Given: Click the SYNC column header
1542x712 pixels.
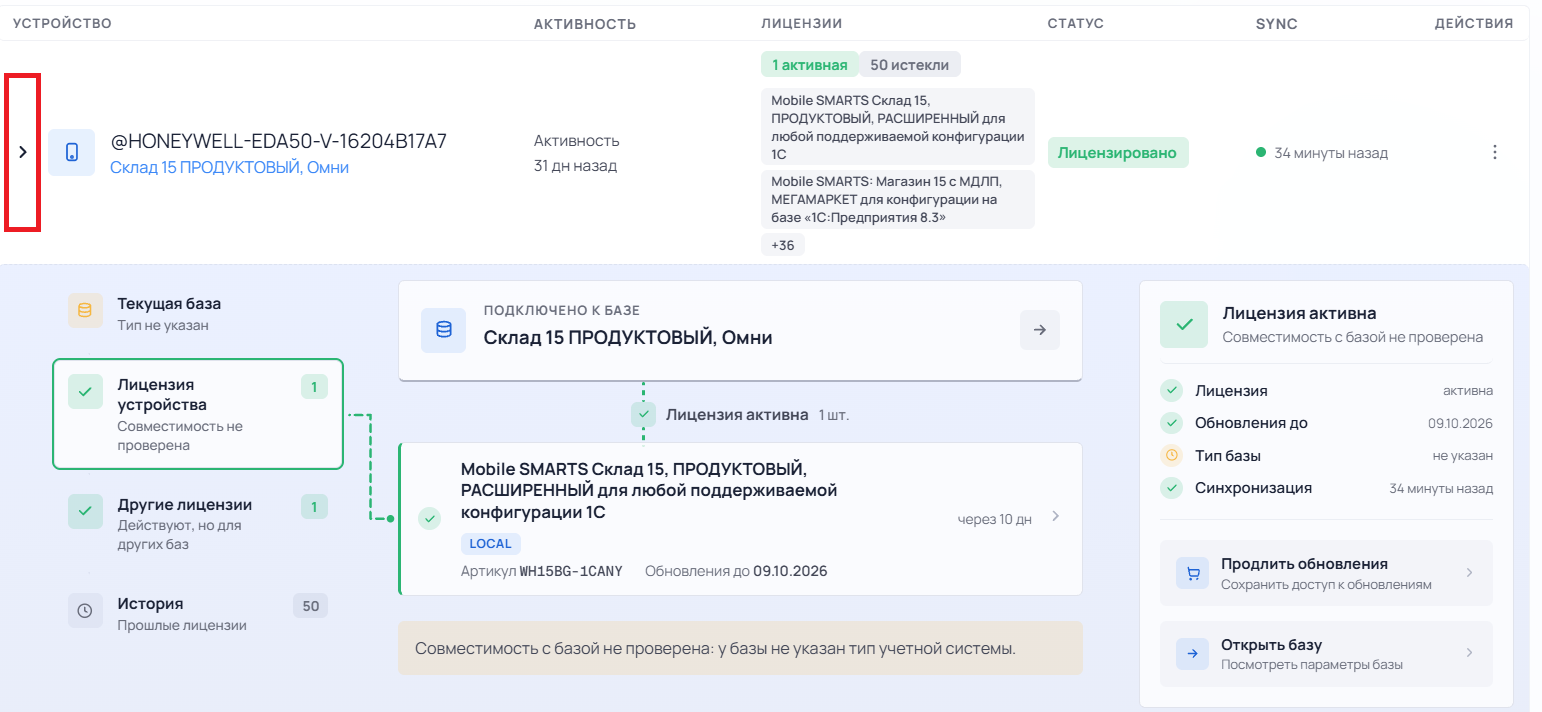Looking at the screenshot, I should [x=1276, y=23].
